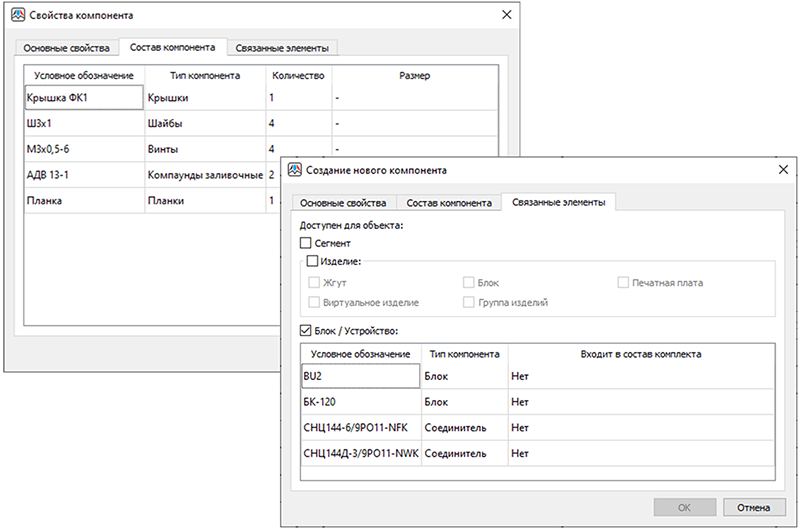Screen dimensions: 800x529
Task: Open Основные свойства tab in Свойства компонента
Action: (x=65, y=48)
